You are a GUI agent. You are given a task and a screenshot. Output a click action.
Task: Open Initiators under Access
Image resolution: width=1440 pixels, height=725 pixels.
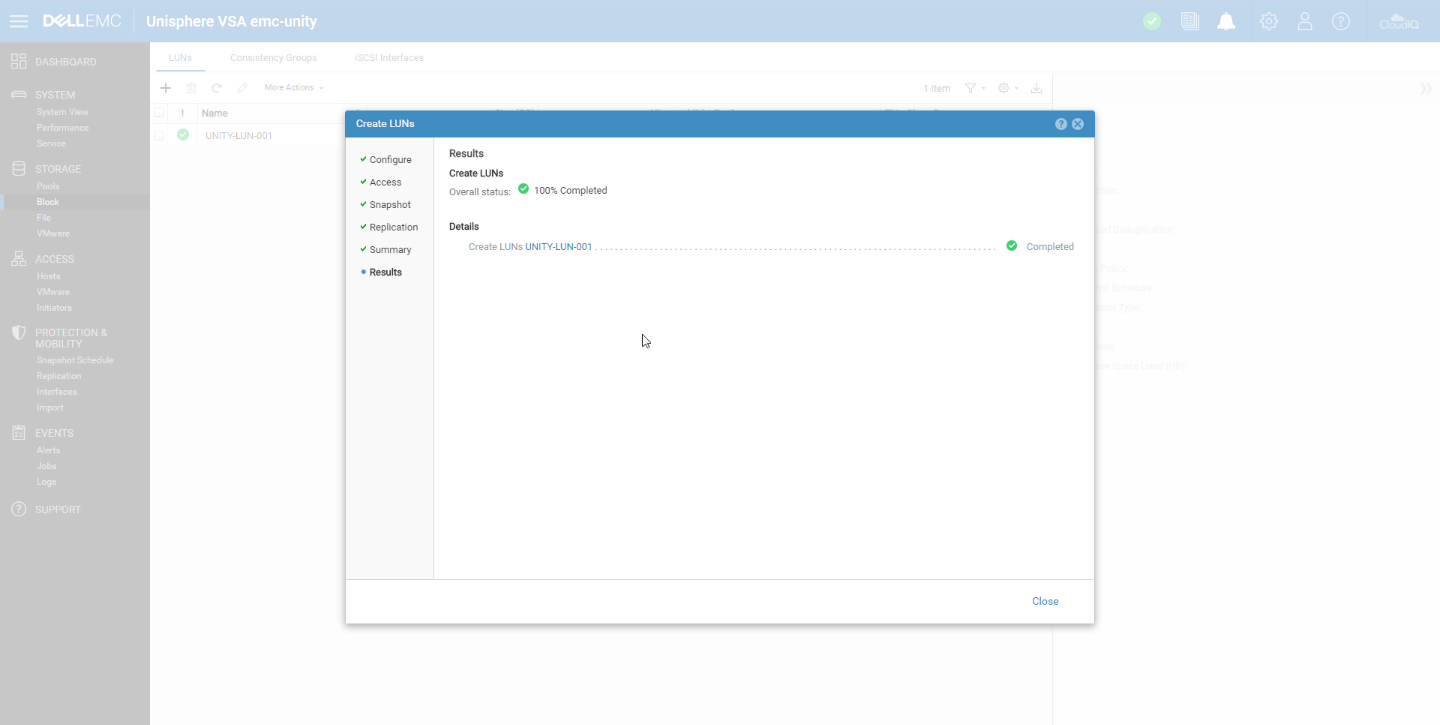[54, 308]
